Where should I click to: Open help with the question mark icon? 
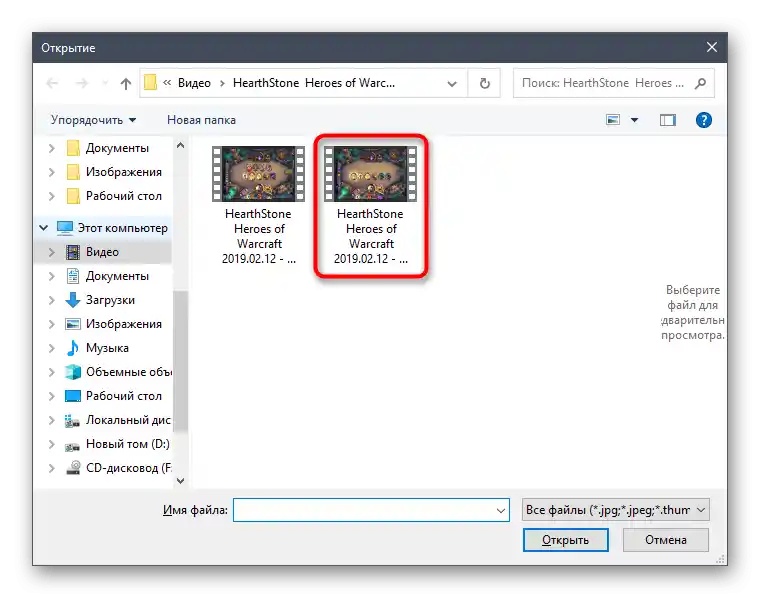pyautogui.click(x=703, y=120)
